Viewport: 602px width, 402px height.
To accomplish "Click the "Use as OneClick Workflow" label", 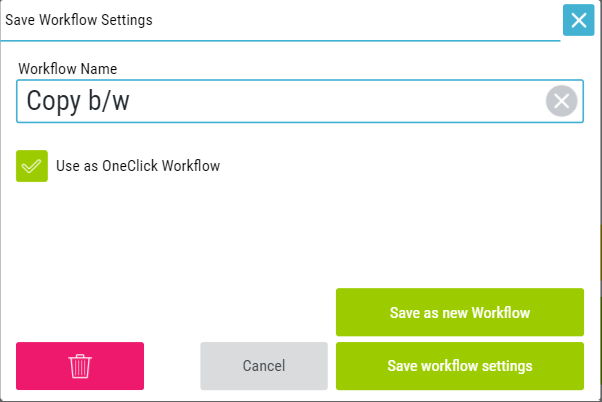I will 138,166.
